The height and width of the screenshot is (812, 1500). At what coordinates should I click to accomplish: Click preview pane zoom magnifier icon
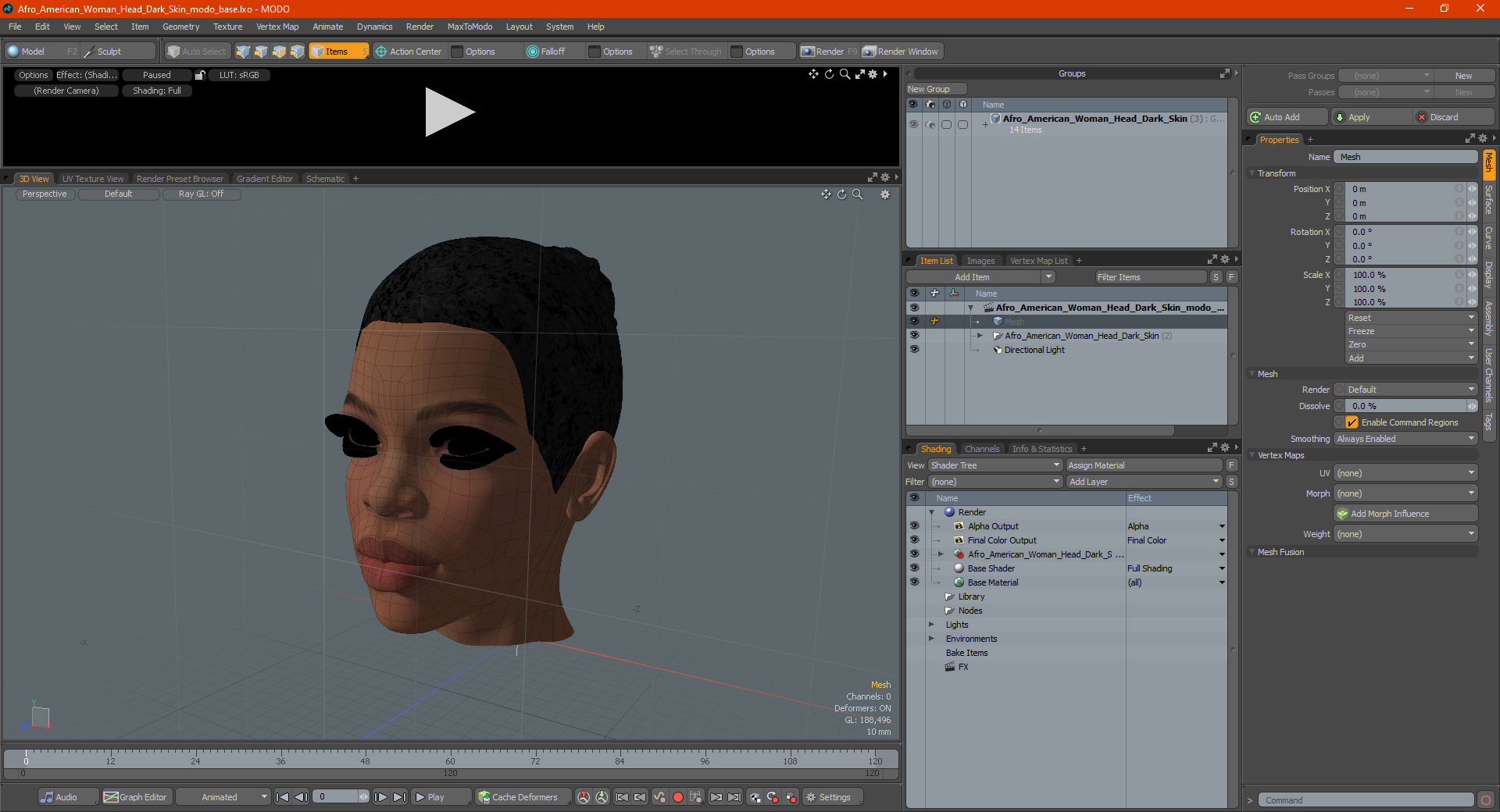845,74
